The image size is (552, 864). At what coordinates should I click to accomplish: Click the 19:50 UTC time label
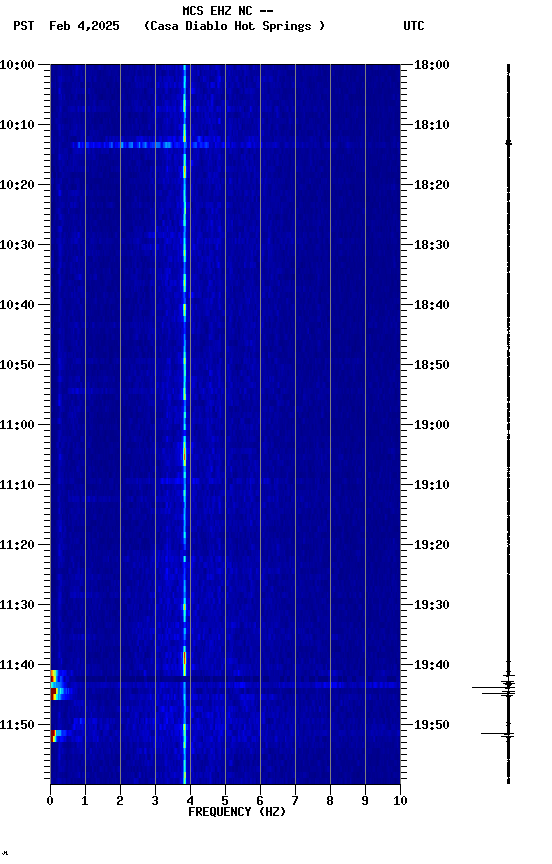432,726
